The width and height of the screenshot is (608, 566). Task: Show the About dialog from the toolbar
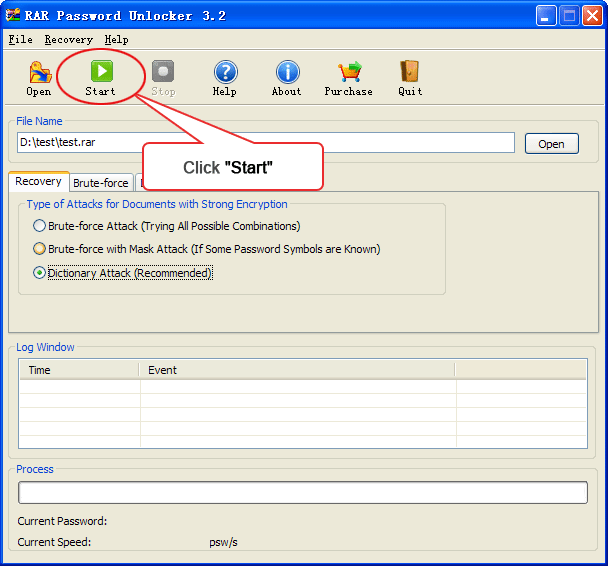tap(287, 78)
